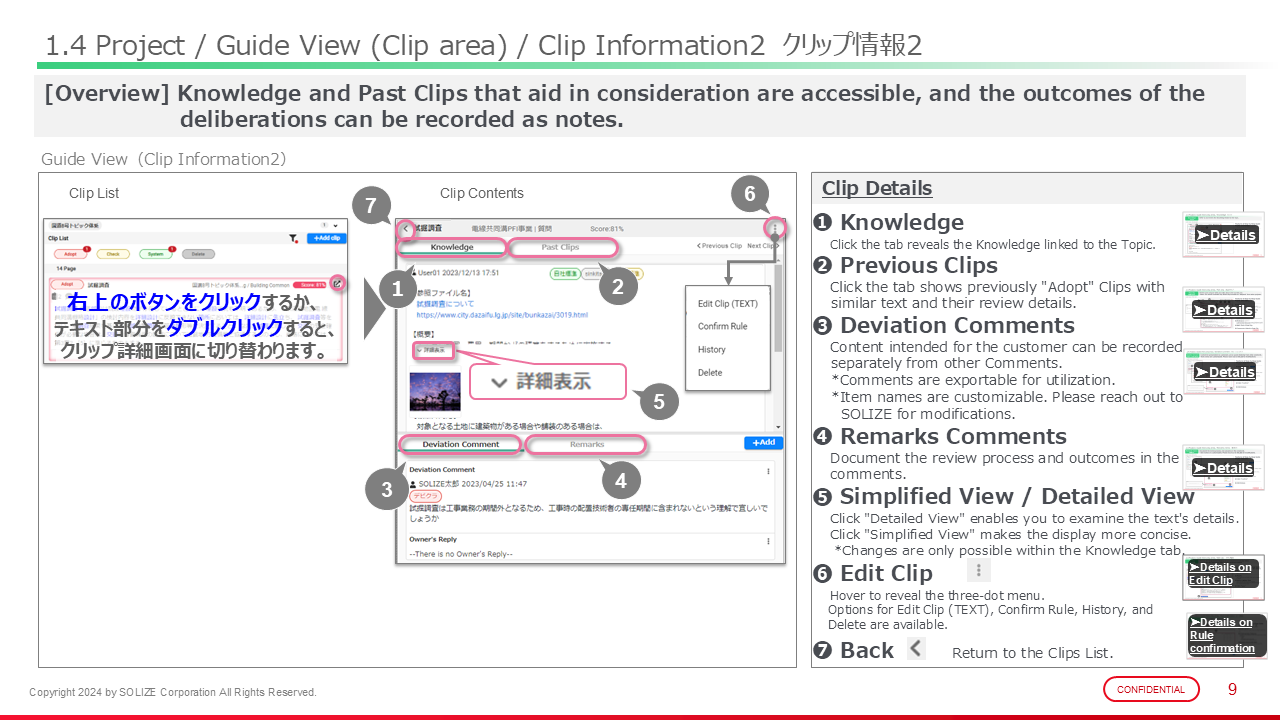Open three-dot menu beside Deviation Comment entry
This screenshot has width=1280, height=720.
coord(768,471)
